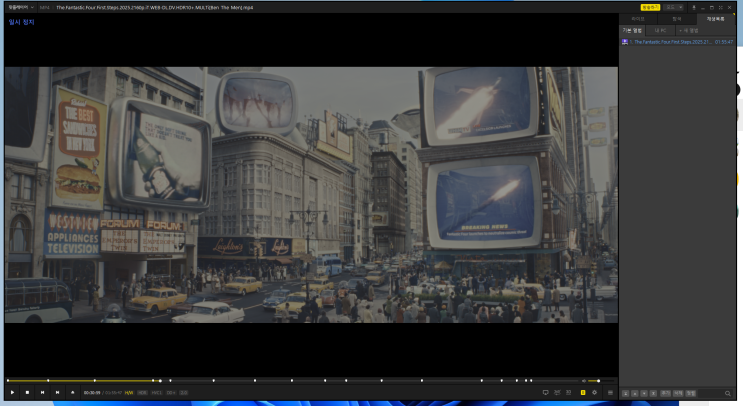This screenshot has width=743, height=406.
Task: Click the first chapter marker on seek bar
Action: point(8,380)
